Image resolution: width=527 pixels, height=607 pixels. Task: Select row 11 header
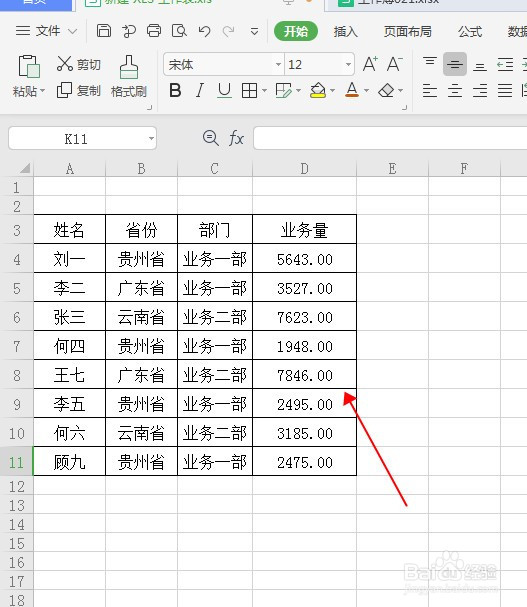point(17,462)
